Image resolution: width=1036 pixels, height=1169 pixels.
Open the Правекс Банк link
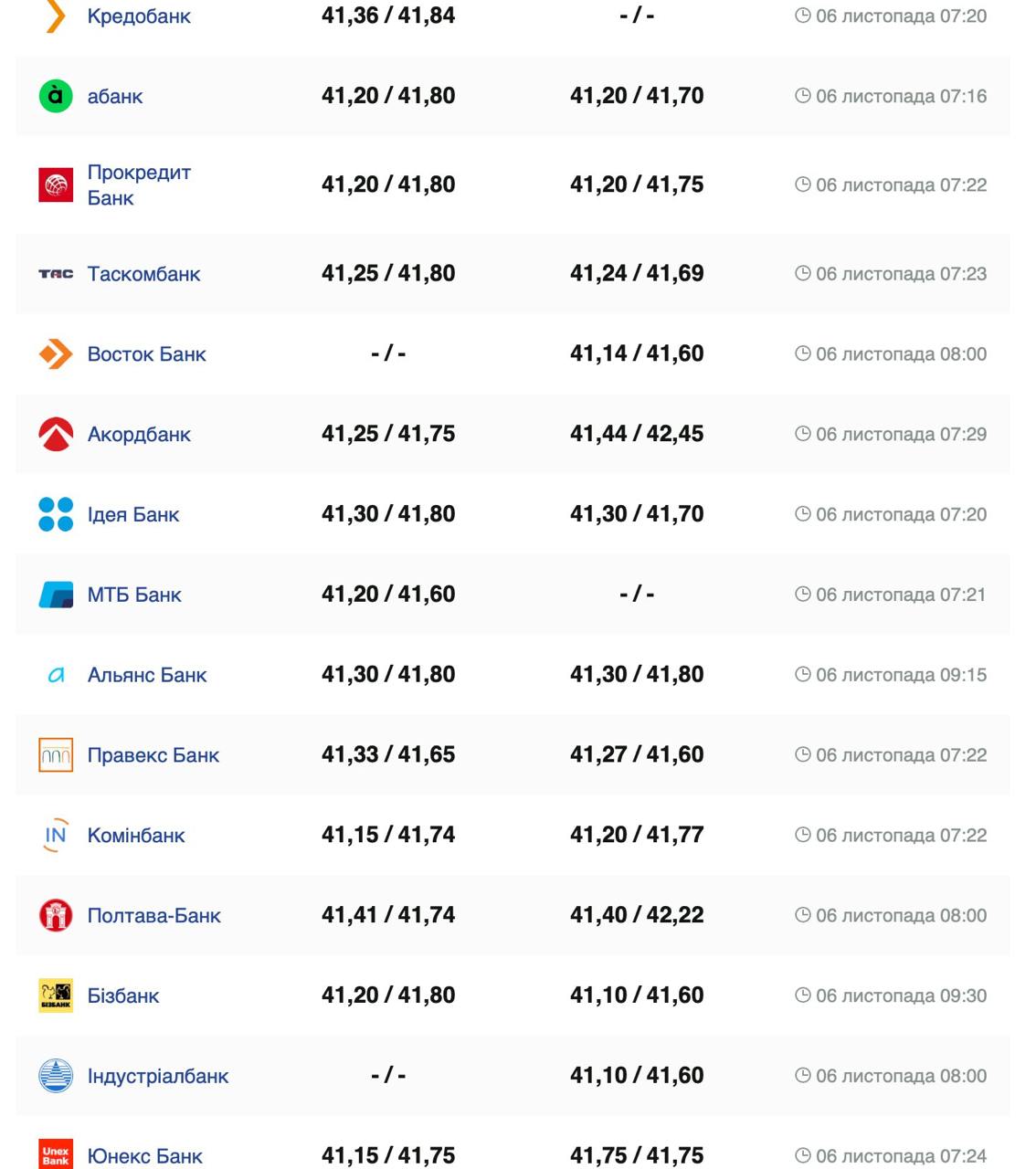click(153, 755)
